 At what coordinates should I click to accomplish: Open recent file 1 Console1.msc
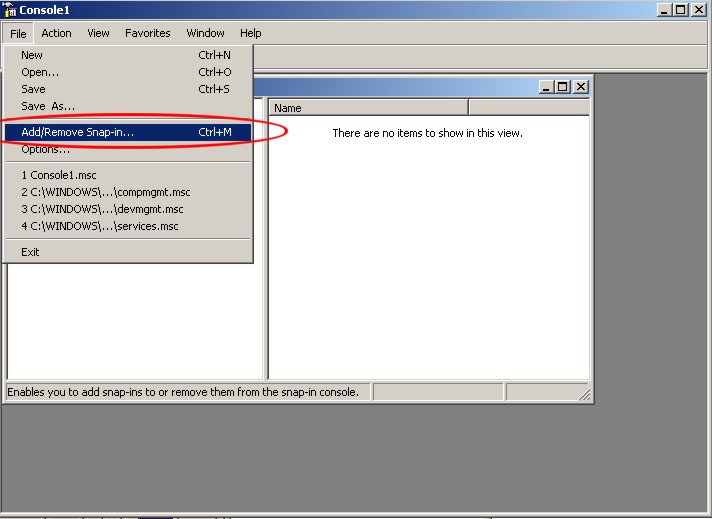pyautogui.click(x=59, y=175)
